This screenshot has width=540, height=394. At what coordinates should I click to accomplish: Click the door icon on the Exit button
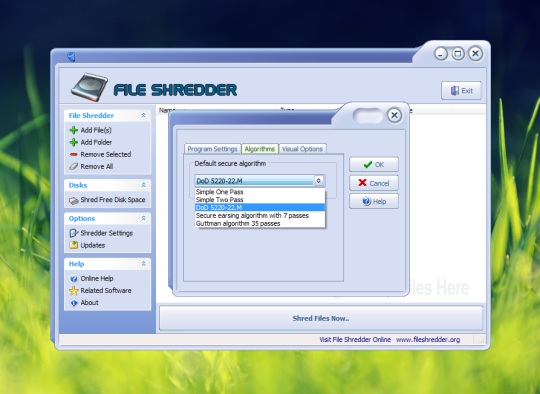pos(455,91)
